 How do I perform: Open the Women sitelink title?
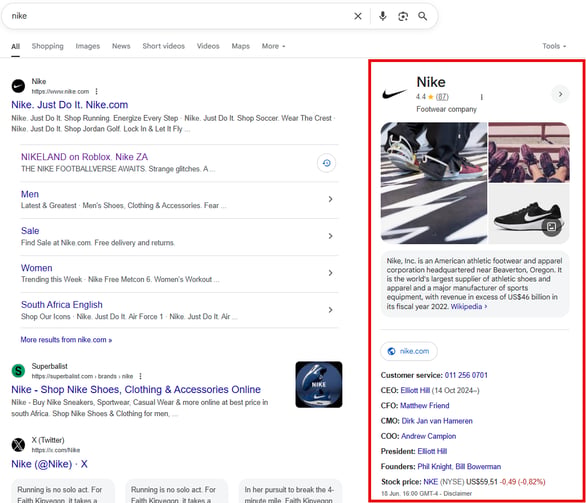37,268
